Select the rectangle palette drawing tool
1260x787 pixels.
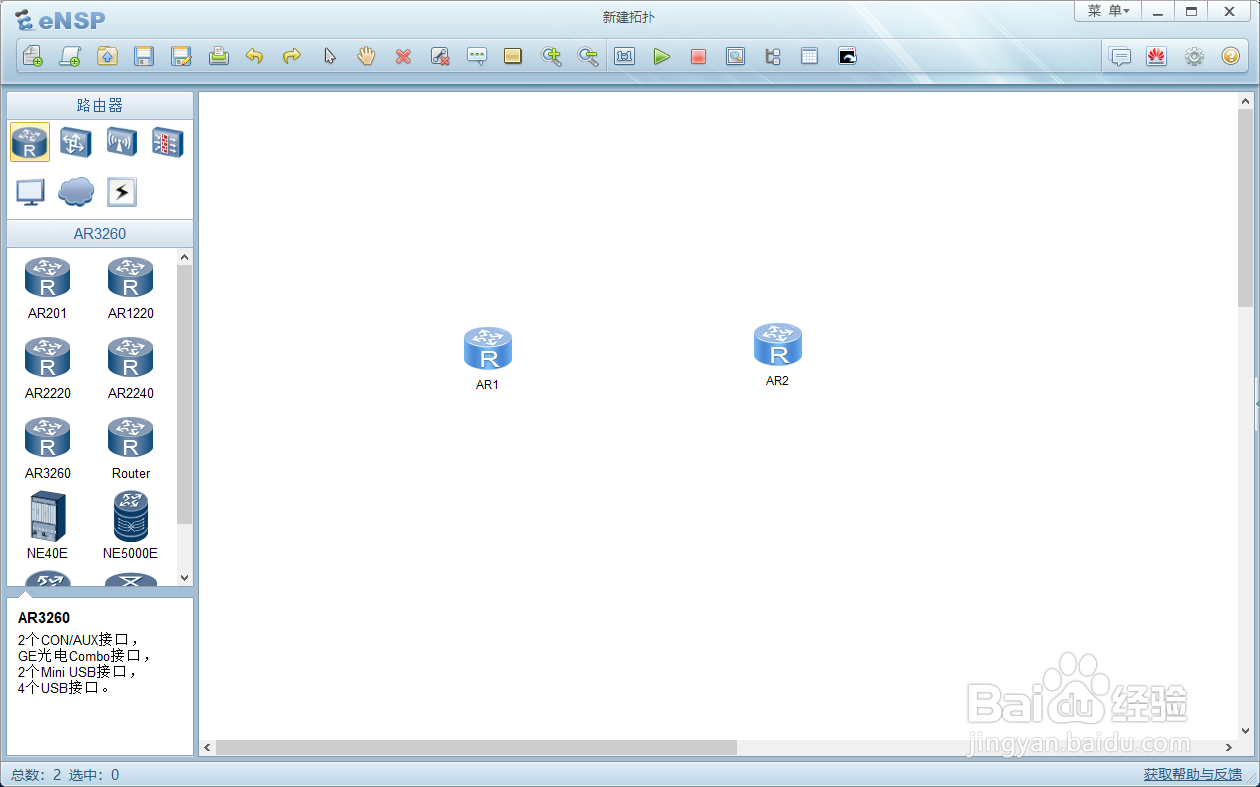pos(513,57)
